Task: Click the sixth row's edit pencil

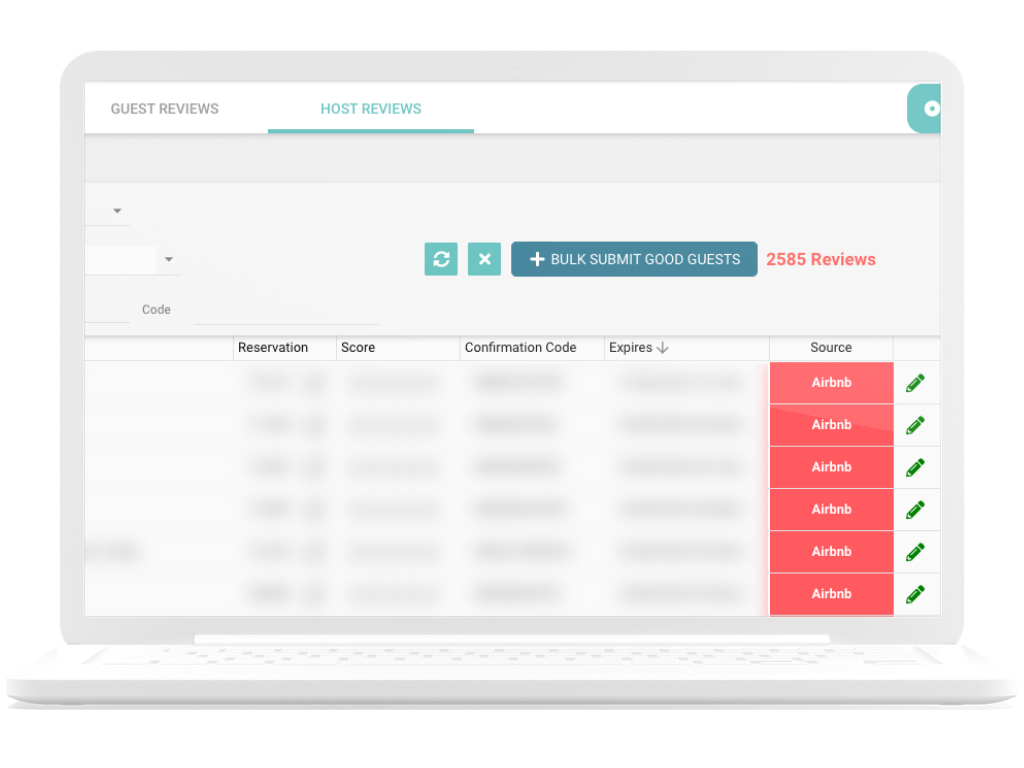Action: 916,594
